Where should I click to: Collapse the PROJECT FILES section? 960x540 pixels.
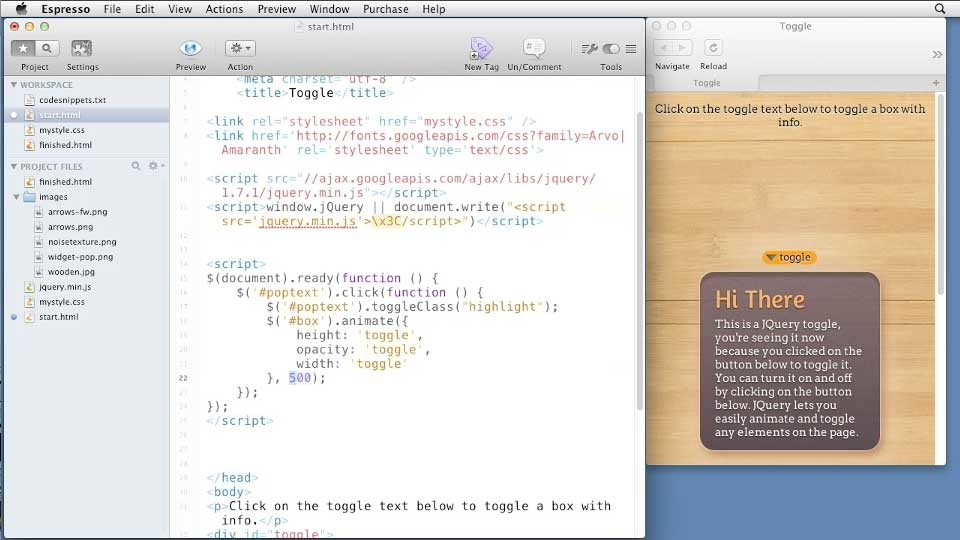click(13, 167)
